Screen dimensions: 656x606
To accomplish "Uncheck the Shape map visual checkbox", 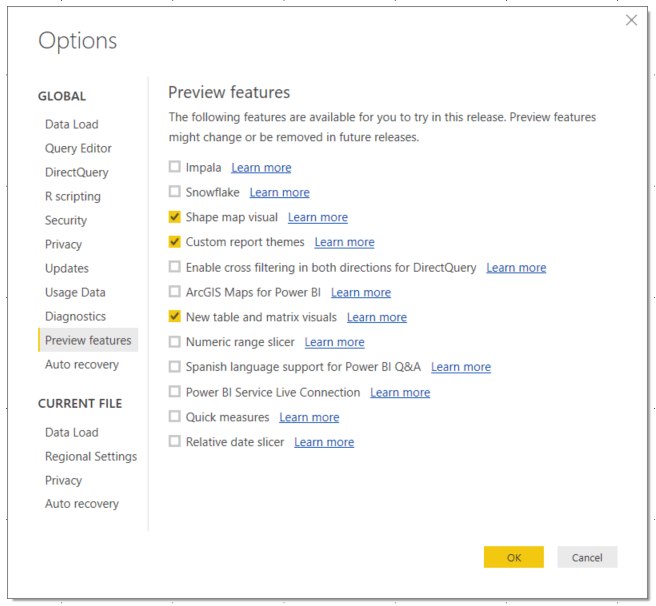I will pyautogui.click(x=174, y=217).
